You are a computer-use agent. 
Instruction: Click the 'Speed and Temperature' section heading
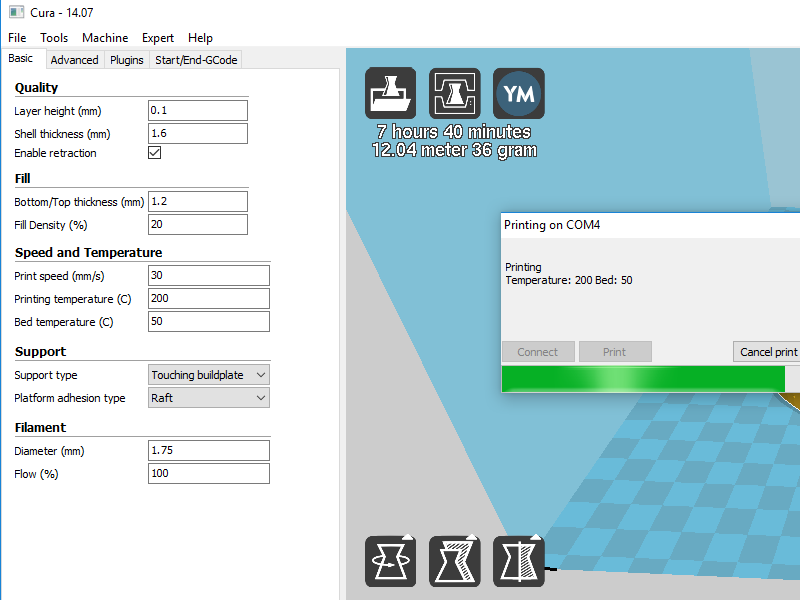[x=88, y=253]
